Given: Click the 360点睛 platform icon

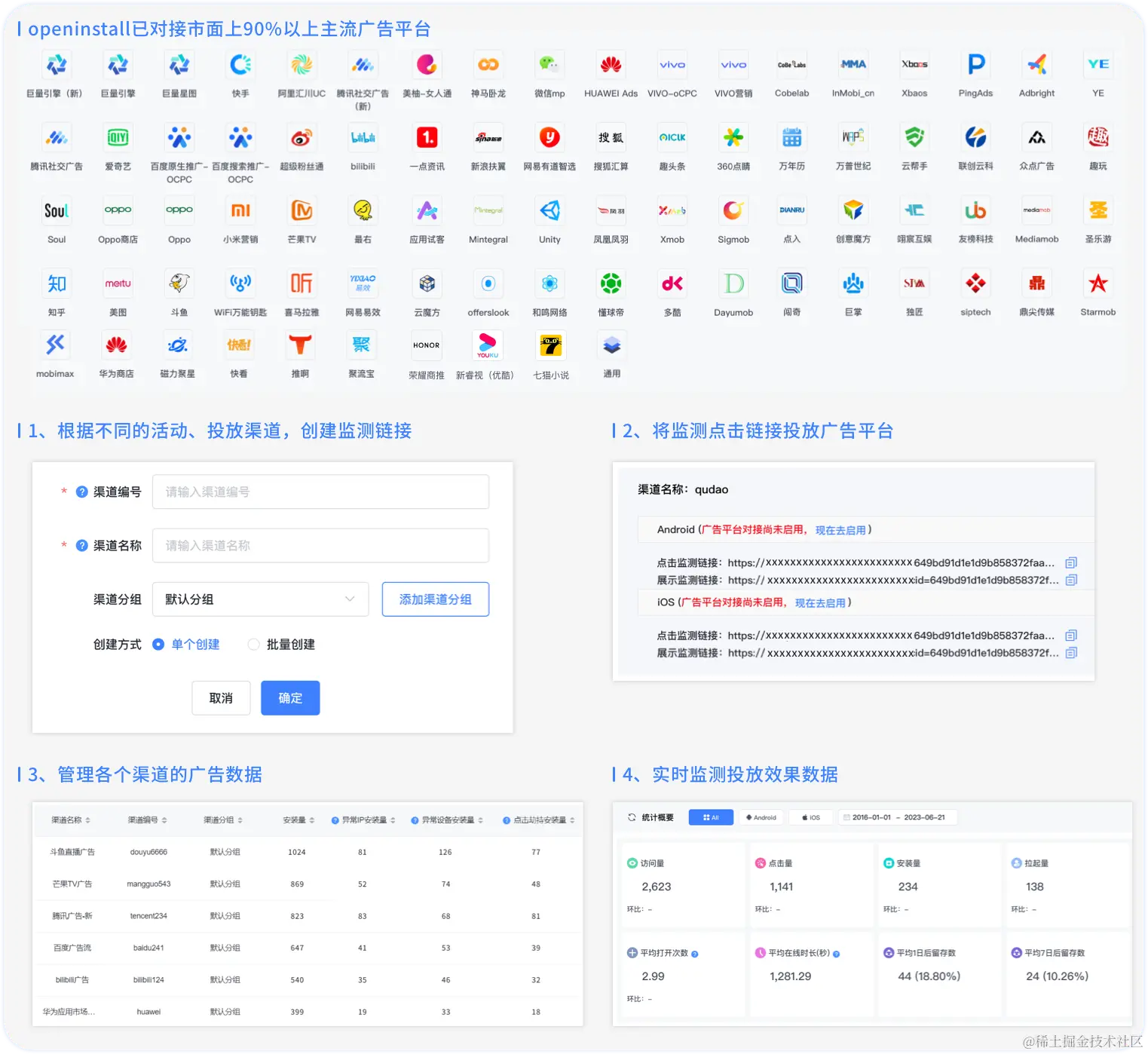Looking at the screenshot, I should click(733, 138).
